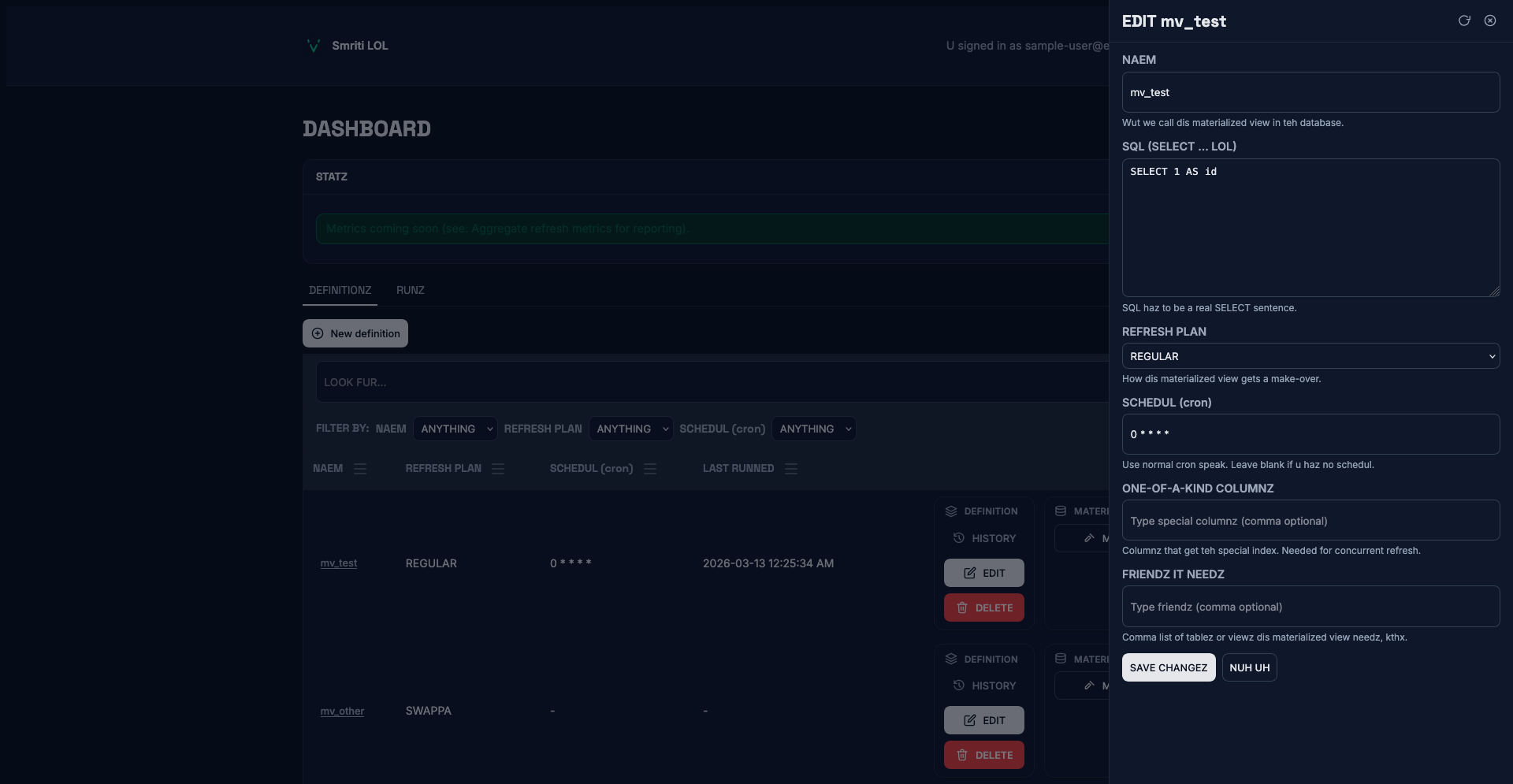The image size is (1513, 784).
Task: Click the LAST RUNNED column menu icon
Action: (791, 469)
